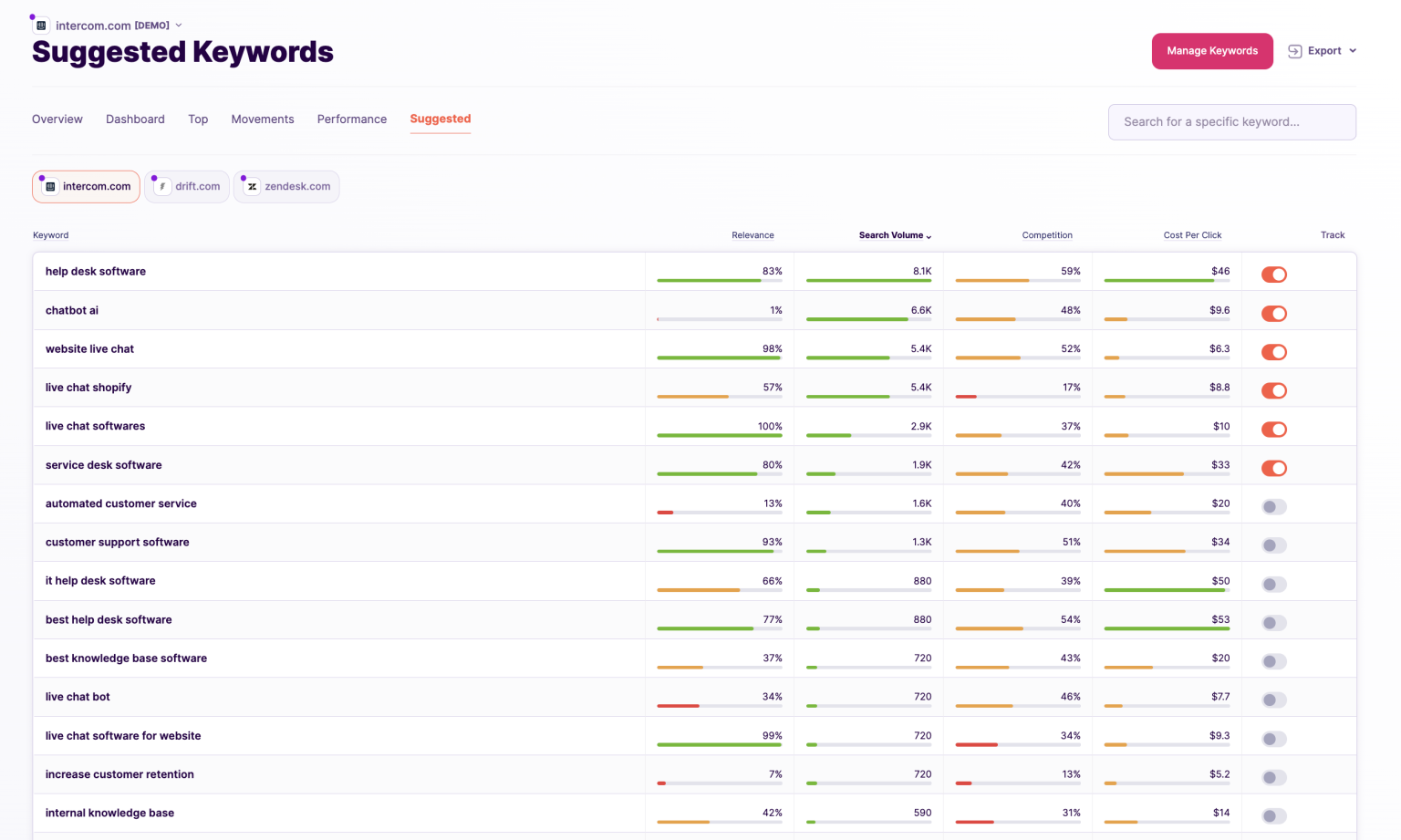Sort by the Cost Per Click column

1191,235
